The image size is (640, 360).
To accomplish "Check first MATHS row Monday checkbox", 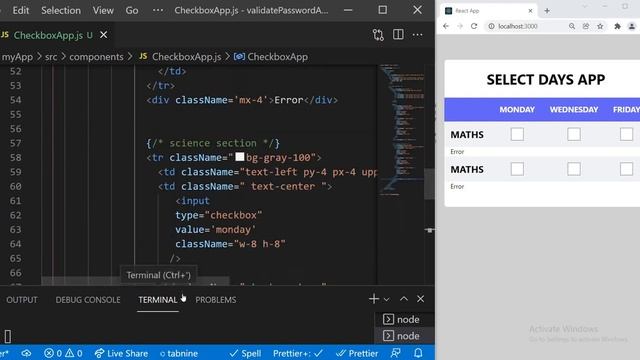I will click(517, 134).
